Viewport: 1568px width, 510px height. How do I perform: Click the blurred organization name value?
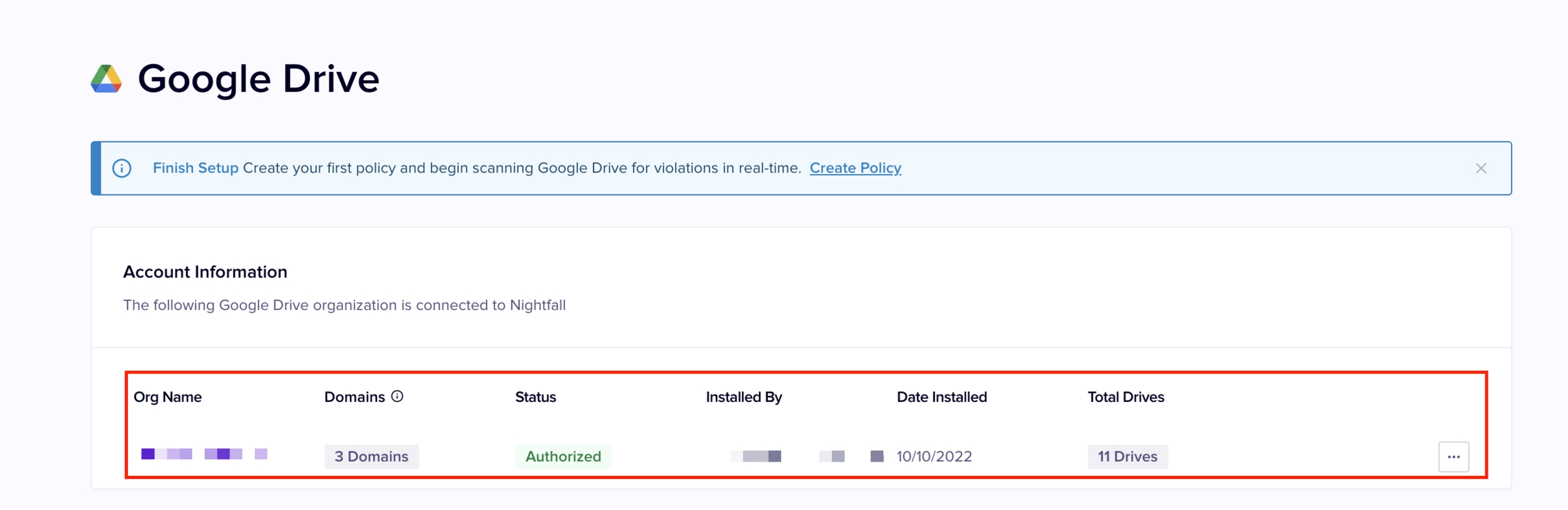[203, 454]
